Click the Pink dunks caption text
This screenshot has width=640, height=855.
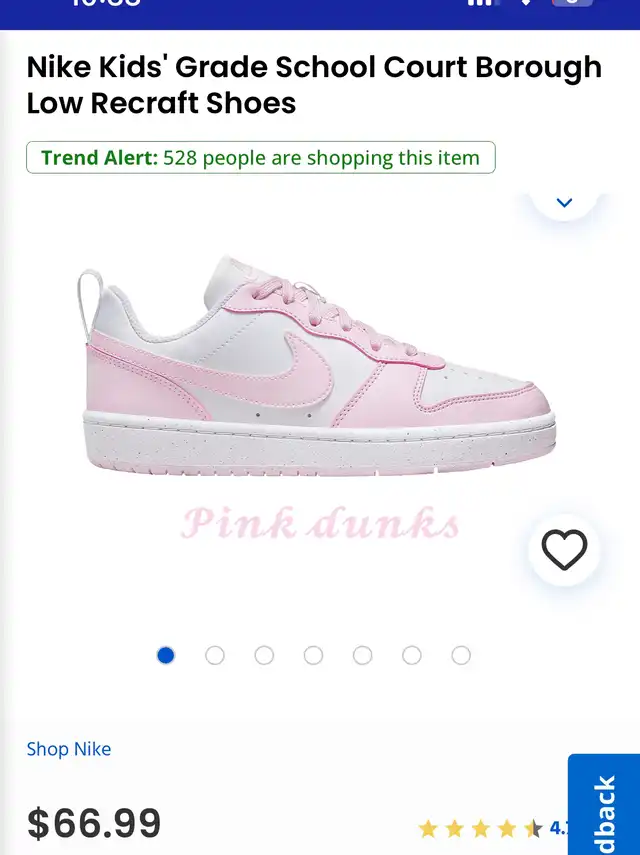point(320,523)
